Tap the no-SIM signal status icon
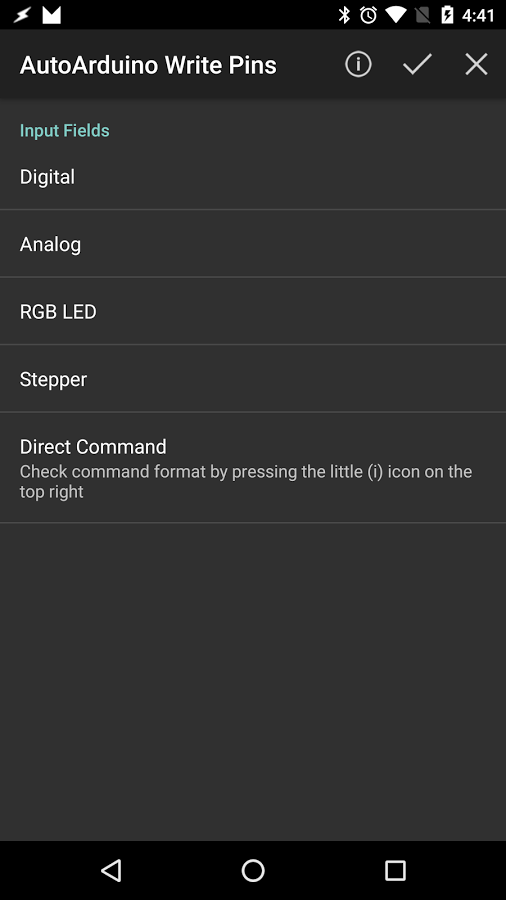 (x=422, y=15)
